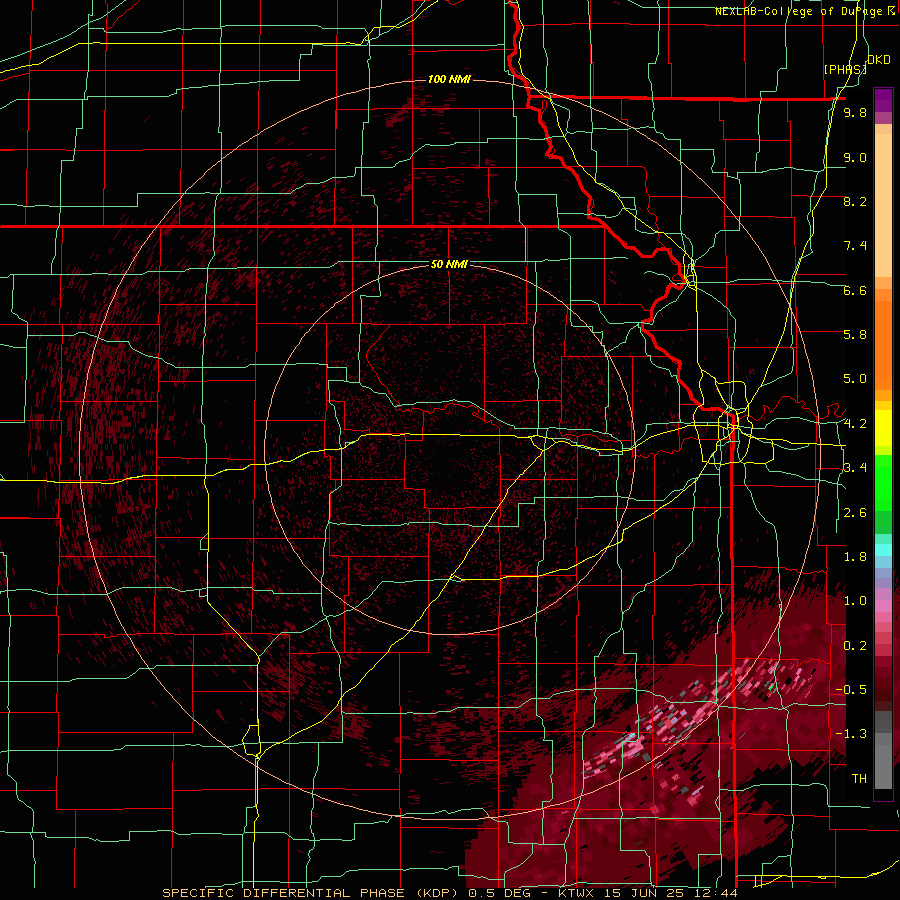This screenshot has height=900, width=900.
Task: Click the [PHAS] label near the legend
Action: (845, 69)
